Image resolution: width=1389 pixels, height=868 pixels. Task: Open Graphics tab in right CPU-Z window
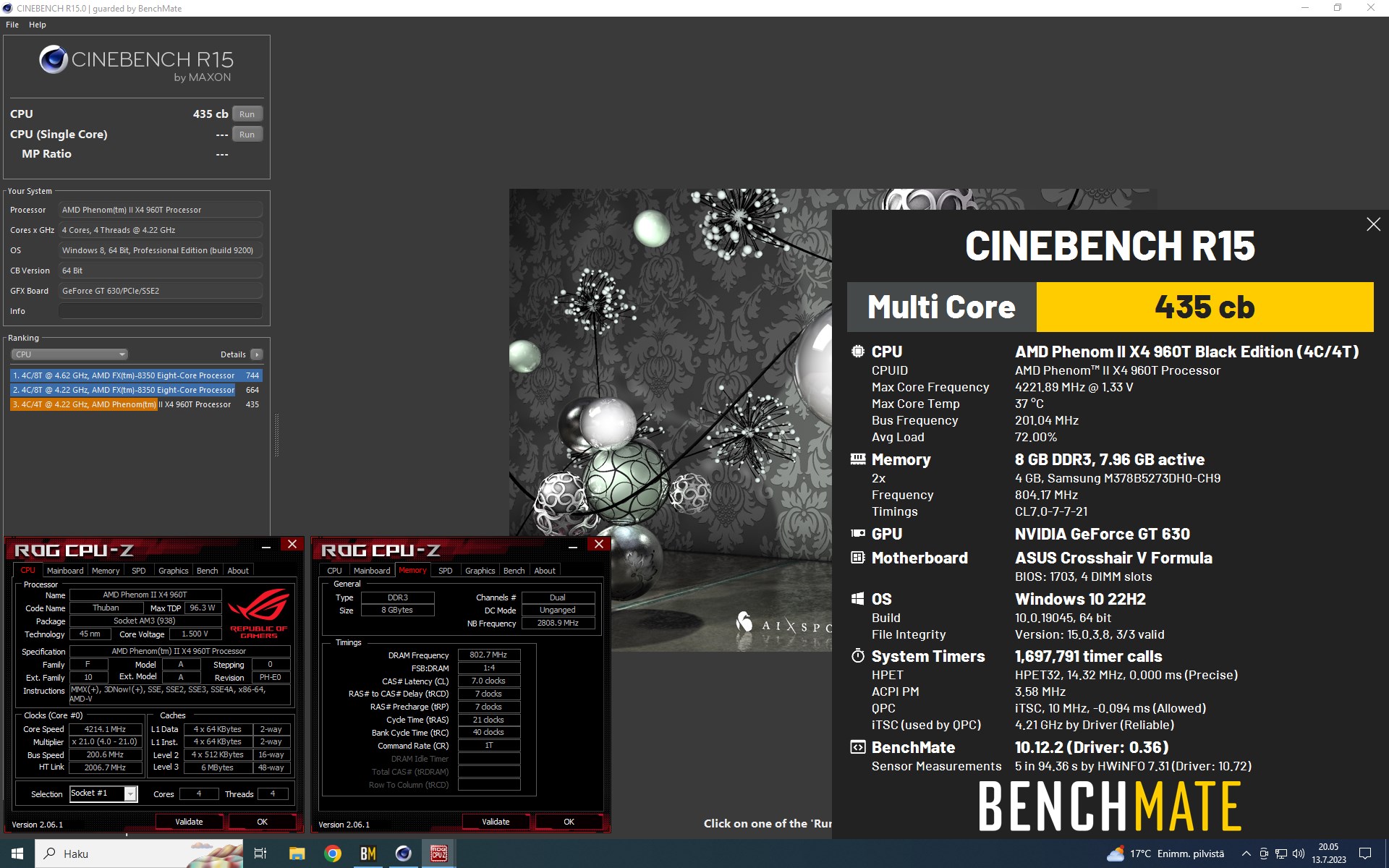tap(480, 571)
